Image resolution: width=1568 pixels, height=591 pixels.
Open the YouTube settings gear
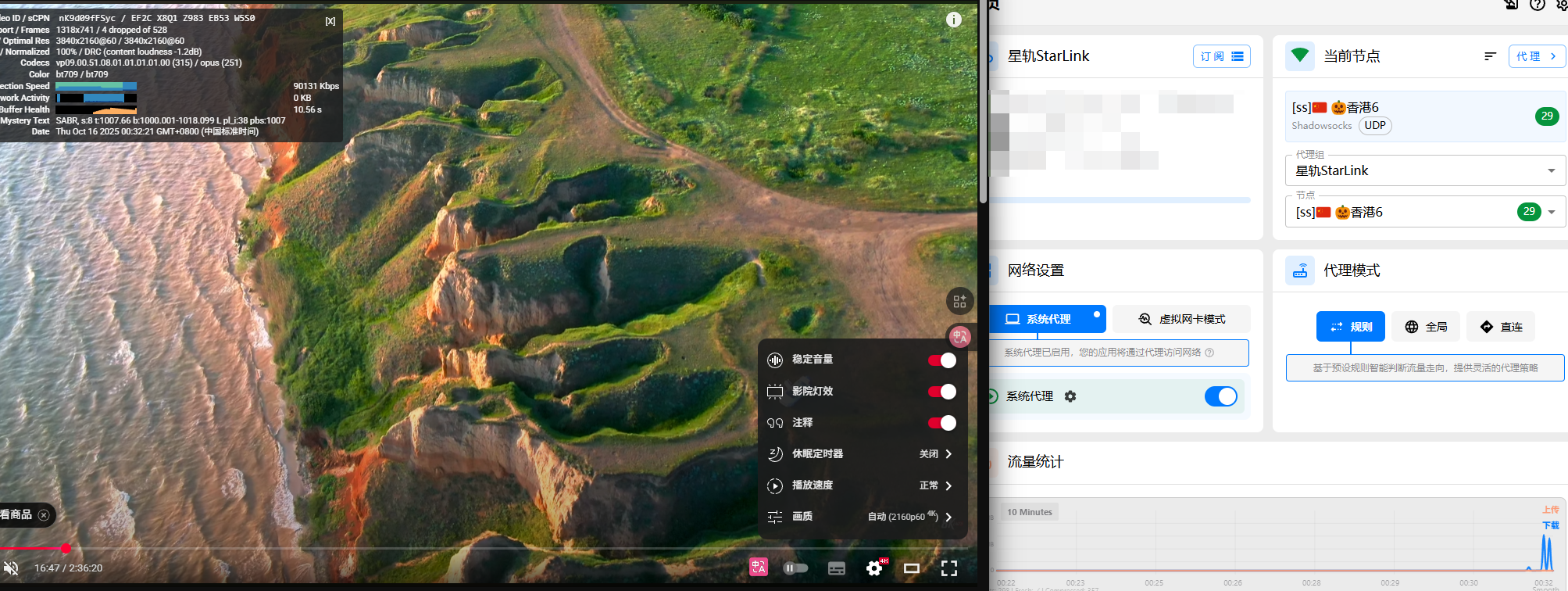(874, 568)
